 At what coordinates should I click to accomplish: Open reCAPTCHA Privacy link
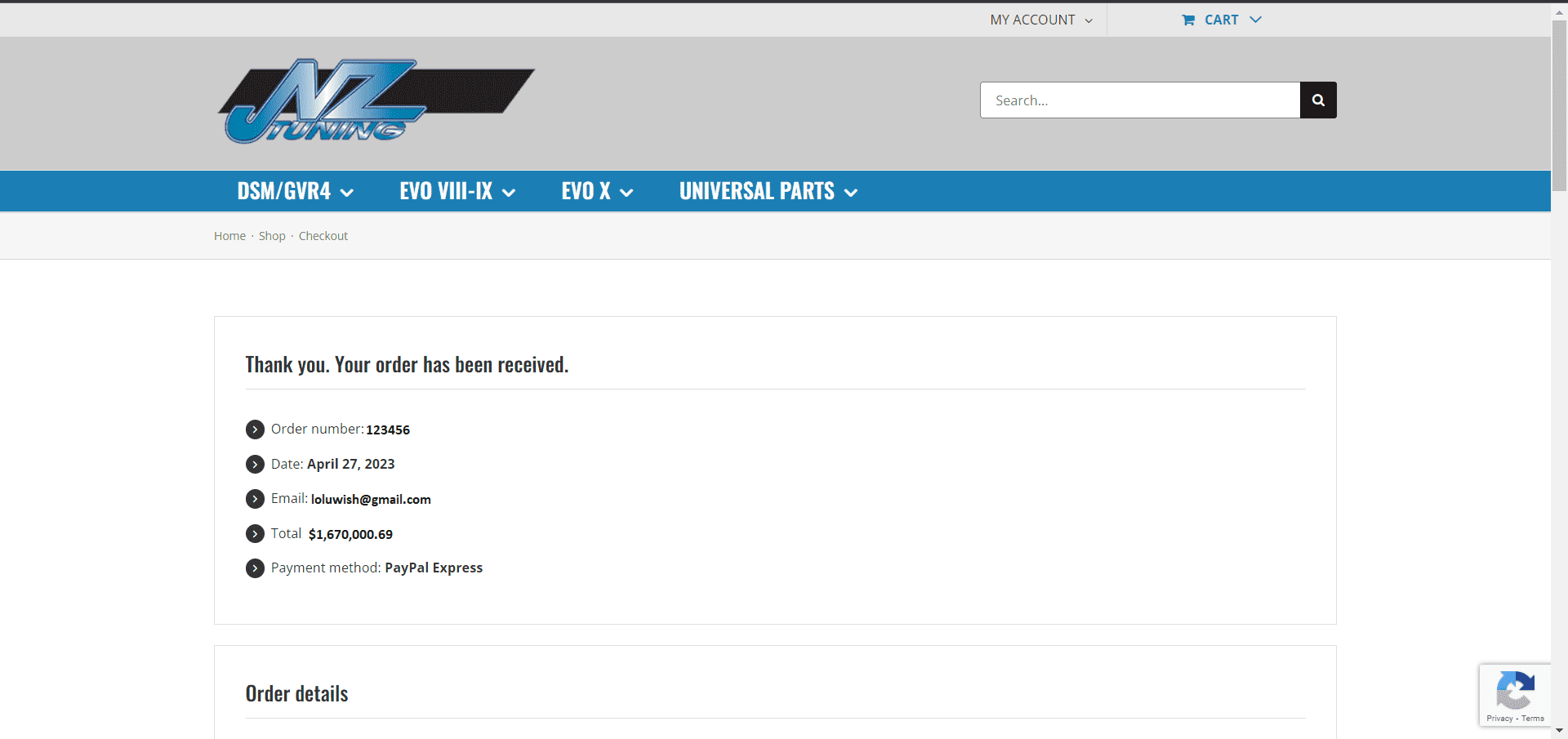[x=1499, y=719]
